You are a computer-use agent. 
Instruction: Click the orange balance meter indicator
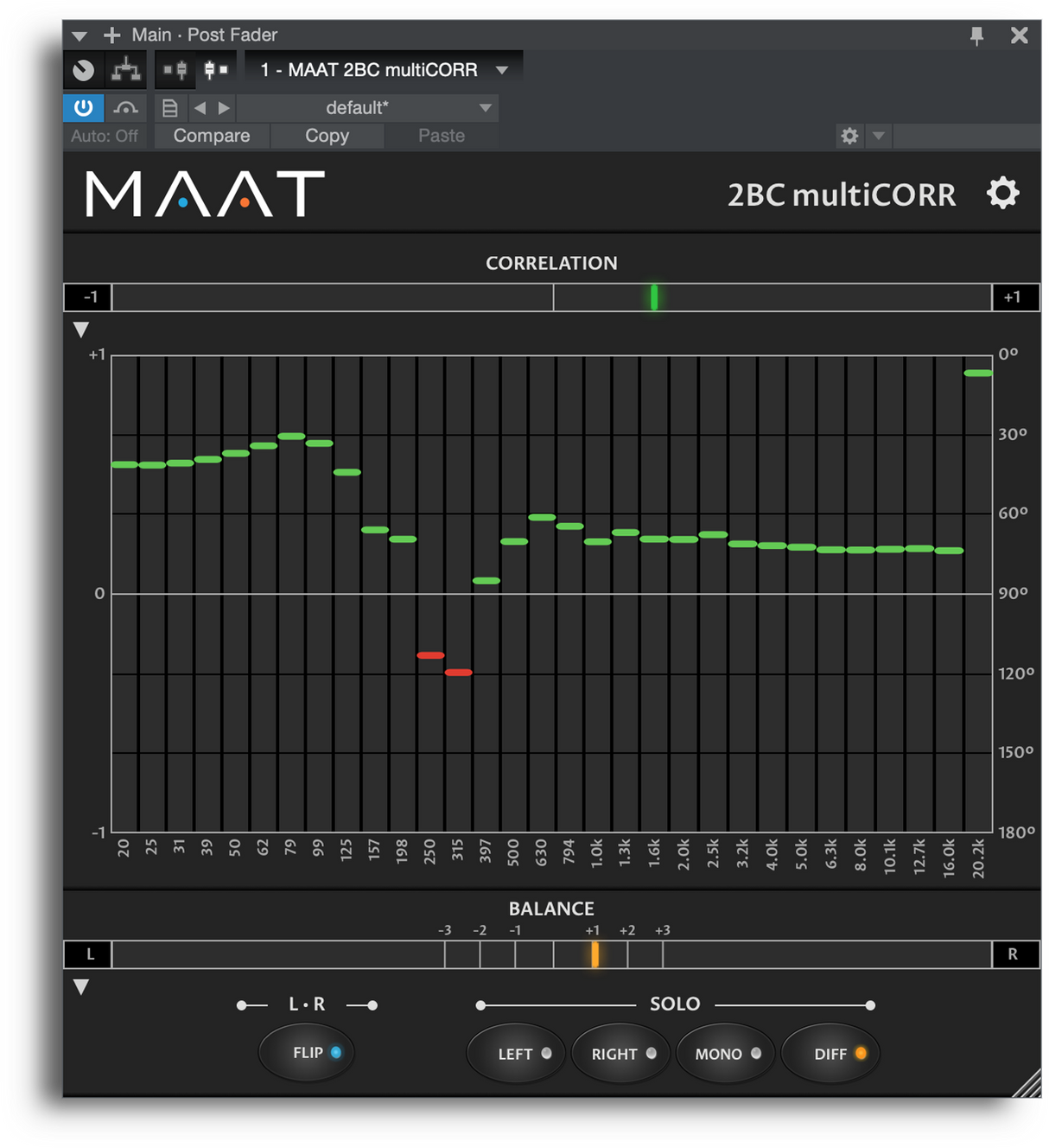(x=594, y=954)
